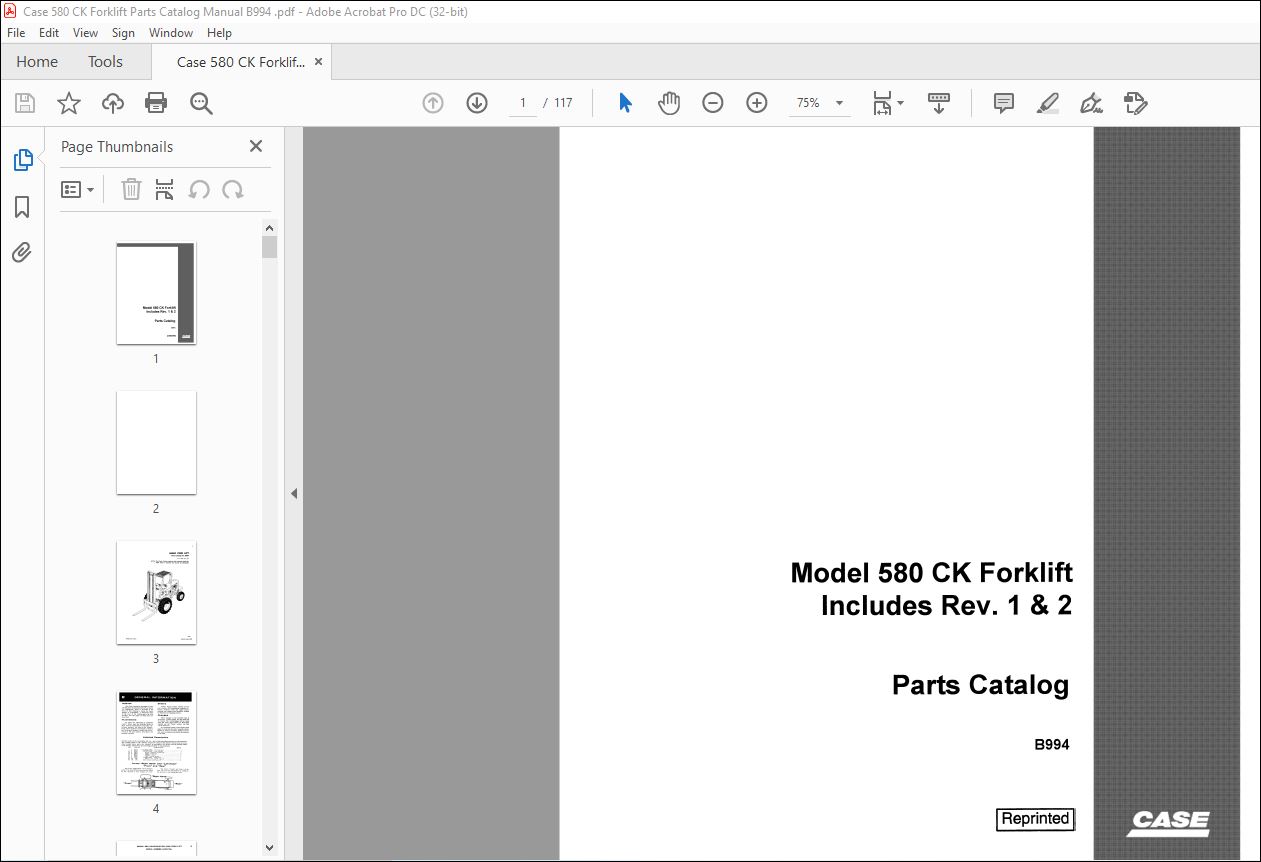
Task: Click the page number input field
Action: point(522,103)
